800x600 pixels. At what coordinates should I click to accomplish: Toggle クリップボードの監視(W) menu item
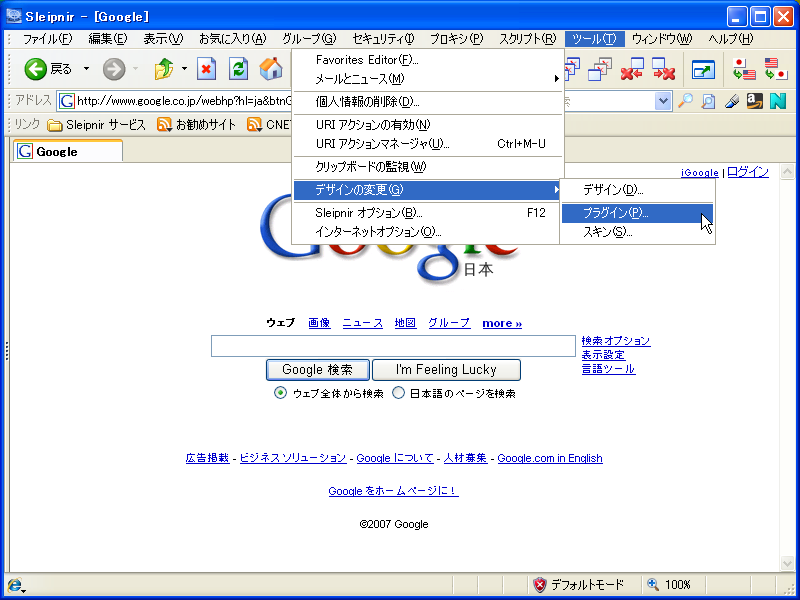click(x=428, y=167)
